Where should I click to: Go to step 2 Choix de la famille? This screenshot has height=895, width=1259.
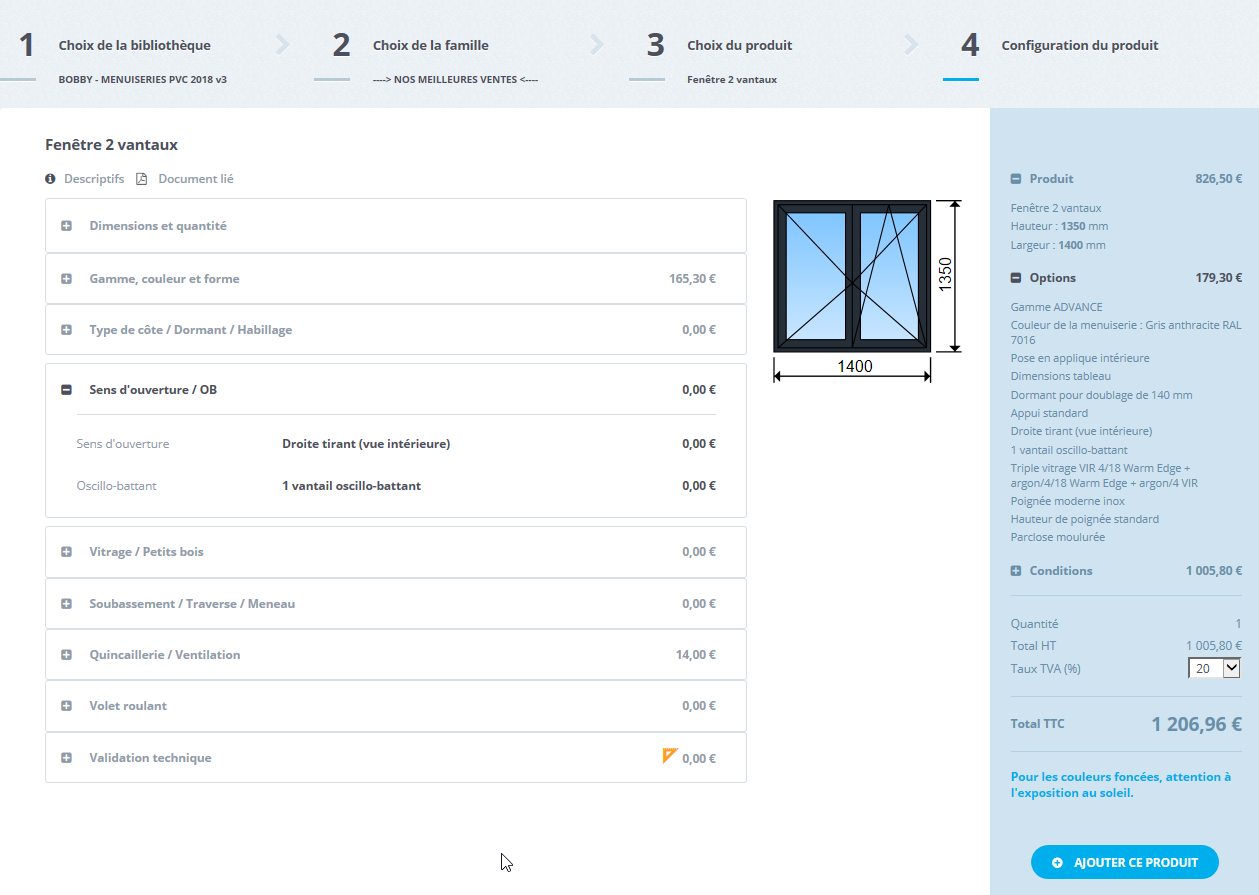click(430, 45)
